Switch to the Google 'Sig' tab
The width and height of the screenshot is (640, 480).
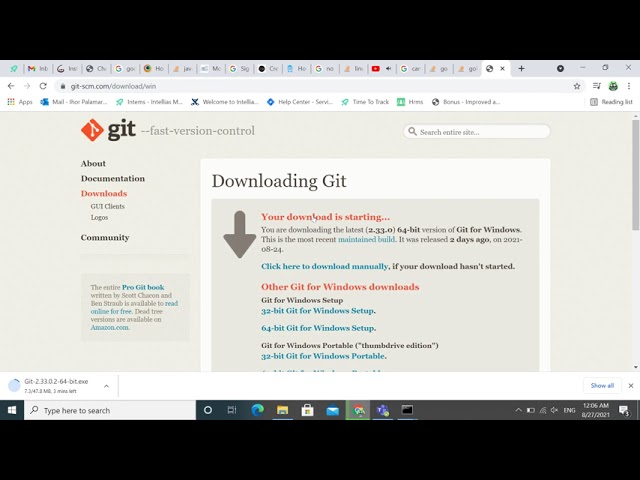[x=239, y=69]
